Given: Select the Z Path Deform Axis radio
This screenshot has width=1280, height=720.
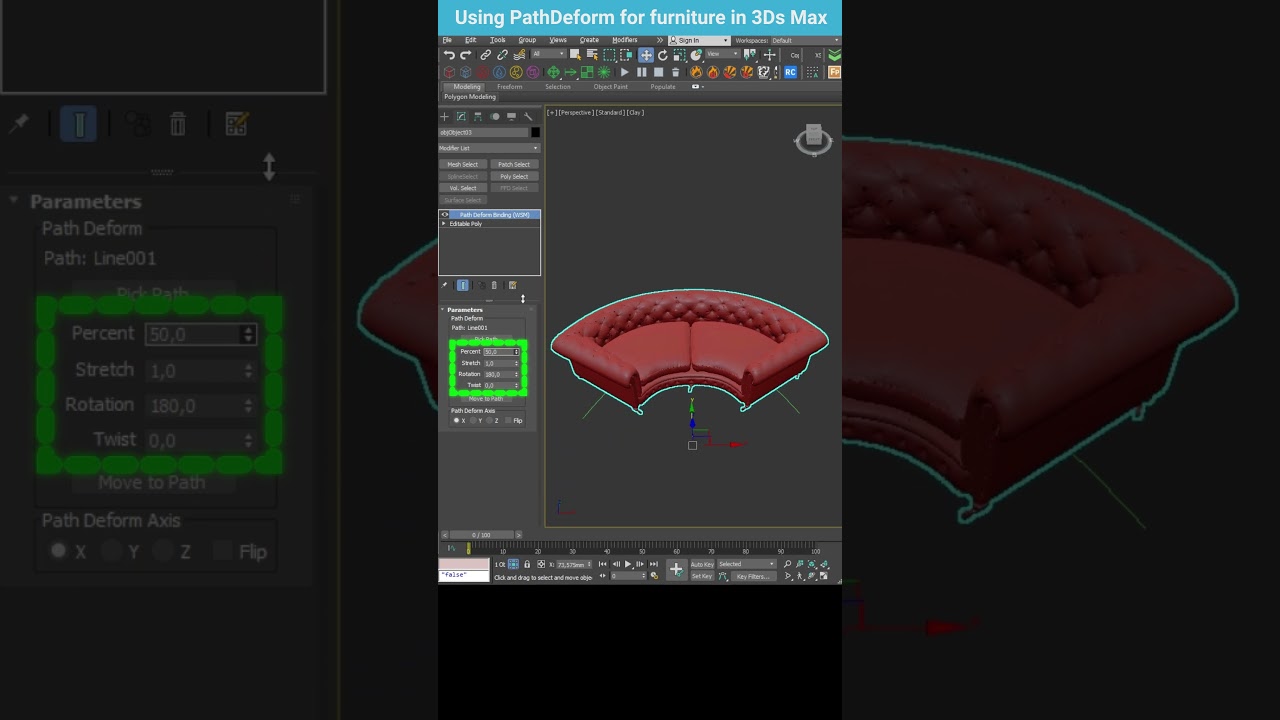Looking at the screenshot, I should point(490,420).
